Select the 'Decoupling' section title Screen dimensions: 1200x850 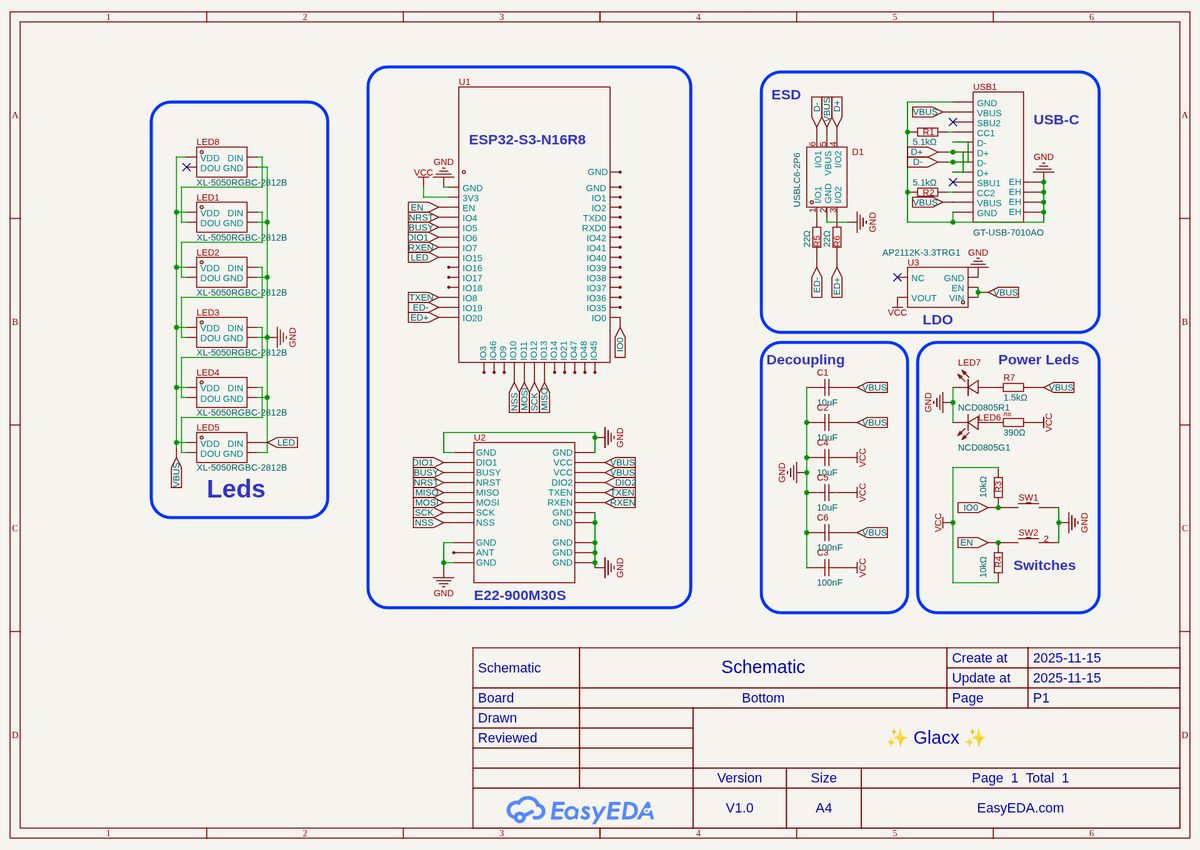click(x=805, y=360)
